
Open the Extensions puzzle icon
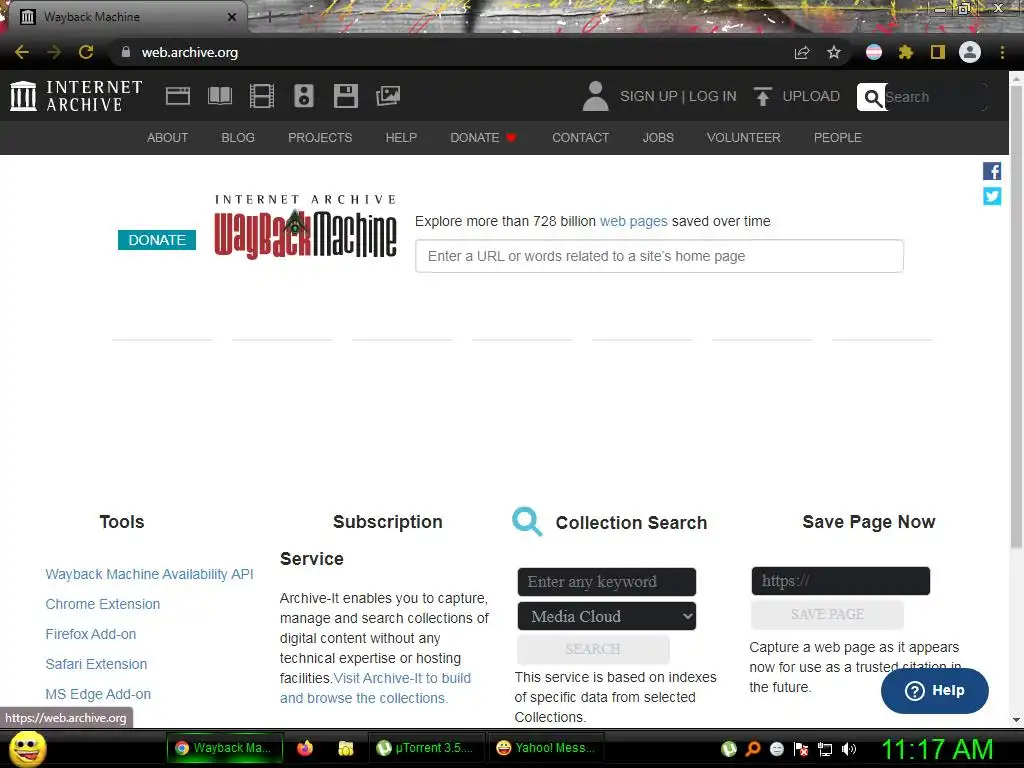tap(905, 52)
